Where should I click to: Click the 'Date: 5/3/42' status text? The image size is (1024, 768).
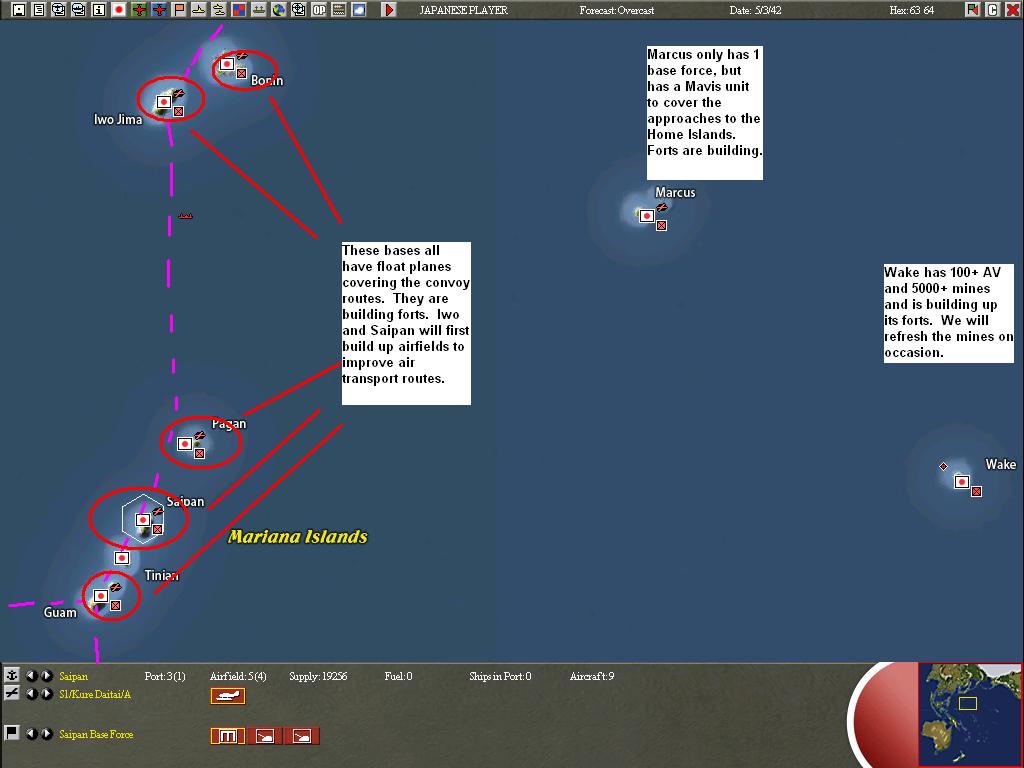pos(755,10)
